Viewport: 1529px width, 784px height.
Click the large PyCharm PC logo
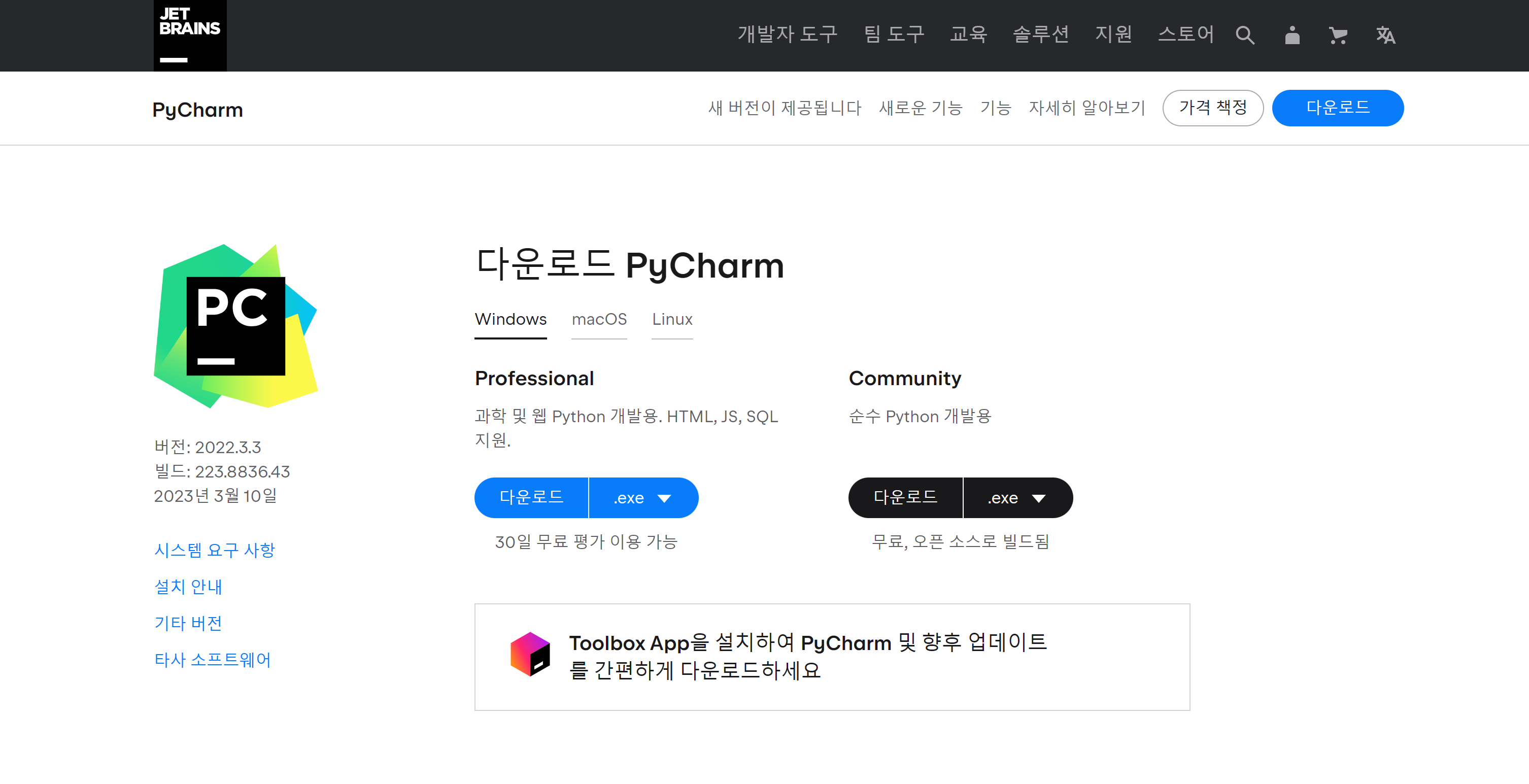point(235,326)
